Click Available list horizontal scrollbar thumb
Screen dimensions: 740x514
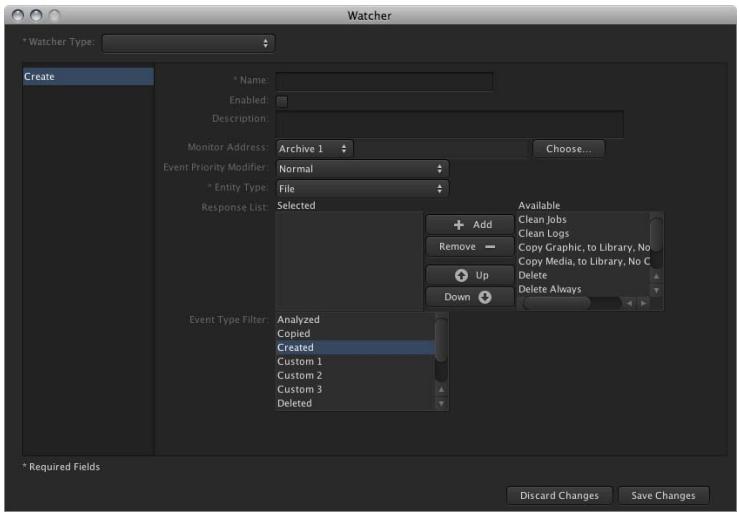tap(557, 303)
